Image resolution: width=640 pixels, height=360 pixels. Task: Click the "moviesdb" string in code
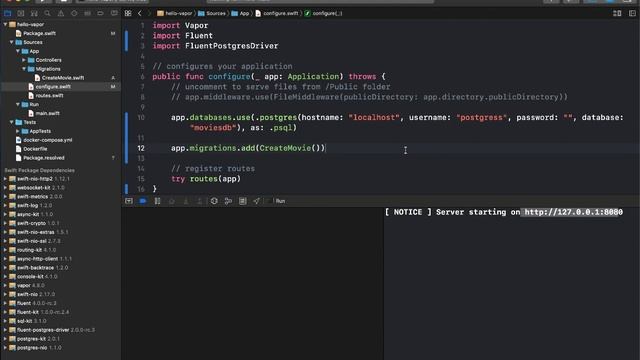(x=213, y=128)
